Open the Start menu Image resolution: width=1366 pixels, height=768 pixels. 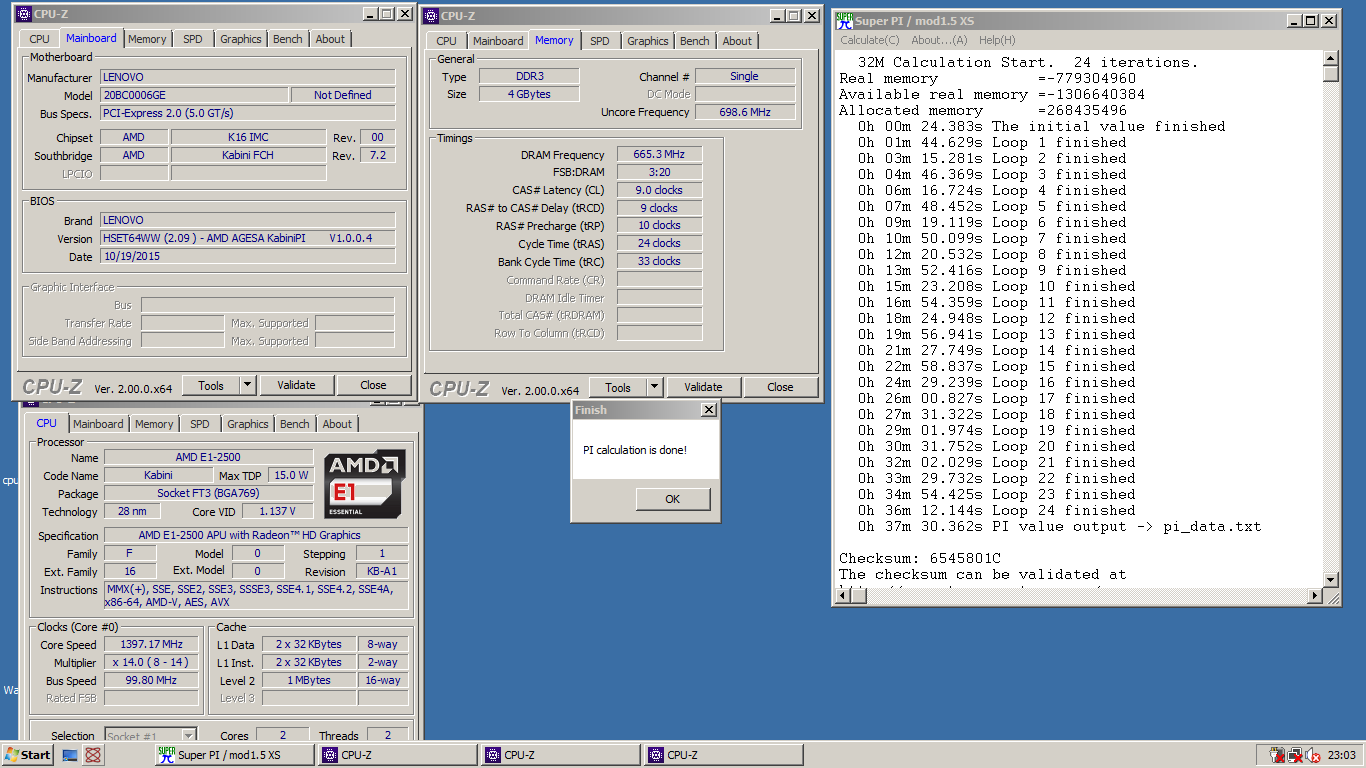point(28,755)
